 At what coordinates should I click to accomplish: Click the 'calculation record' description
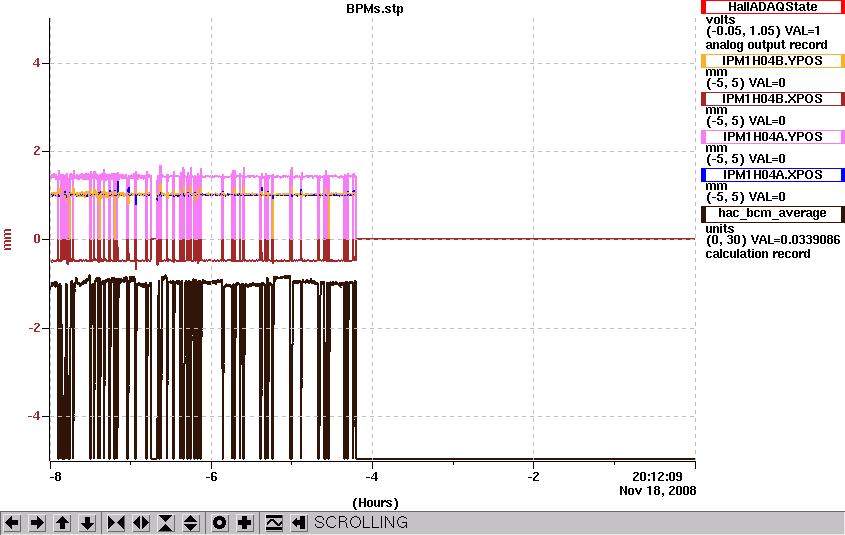[x=758, y=254]
